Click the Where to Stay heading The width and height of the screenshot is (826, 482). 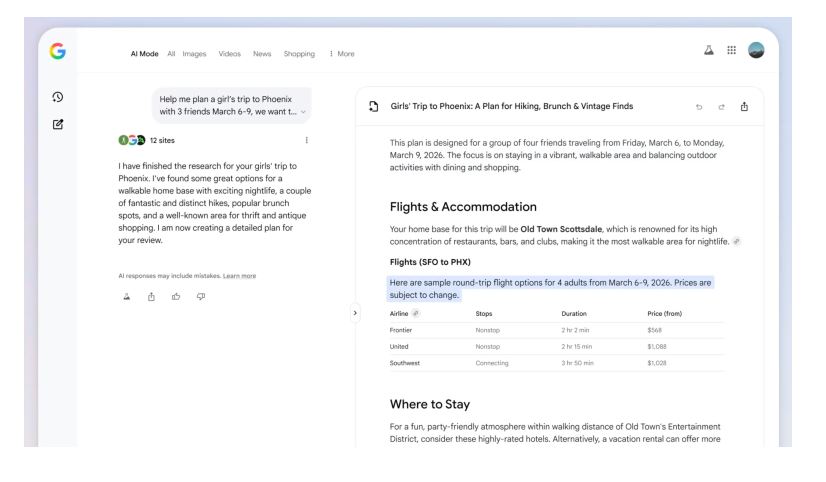coord(430,404)
